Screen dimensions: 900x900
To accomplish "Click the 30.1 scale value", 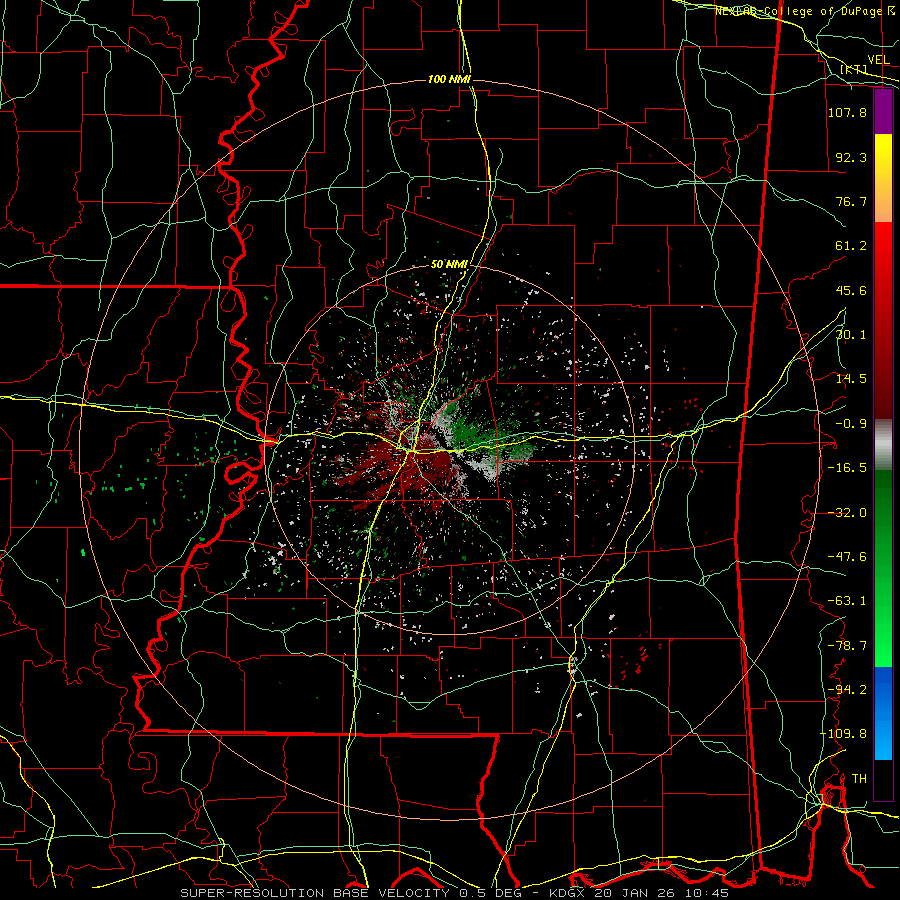I will (x=851, y=335).
